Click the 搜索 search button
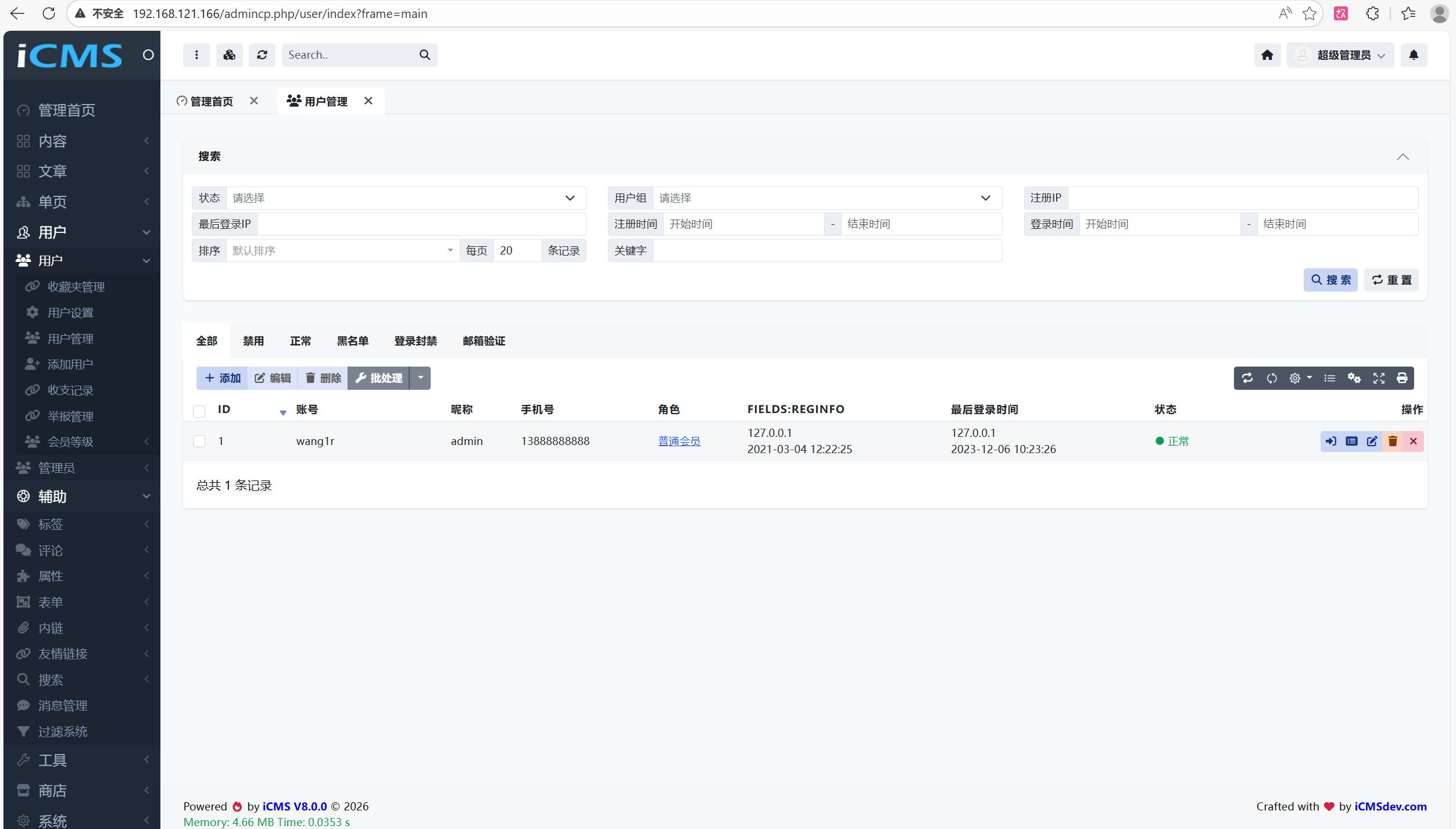Image resolution: width=1456 pixels, height=829 pixels. (1330, 280)
